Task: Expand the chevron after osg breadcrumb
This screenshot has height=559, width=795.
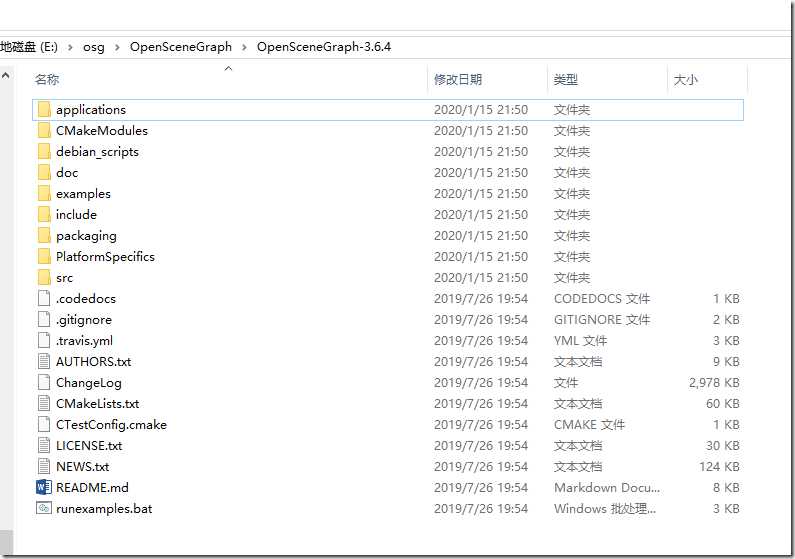Action: click(117, 47)
